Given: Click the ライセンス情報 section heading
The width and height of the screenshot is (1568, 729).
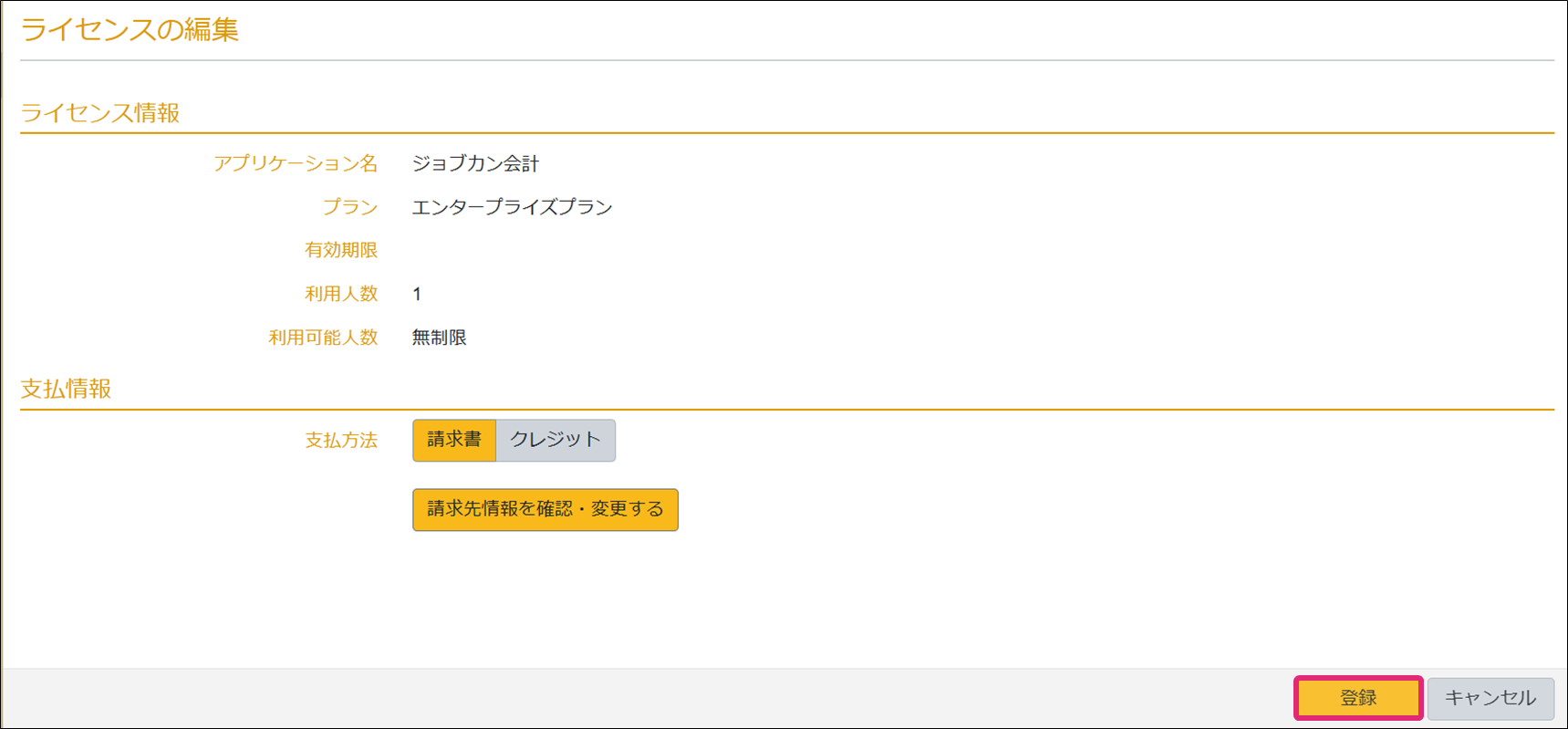Looking at the screenshot, I should pyautogui.click(x=100, y=113).
